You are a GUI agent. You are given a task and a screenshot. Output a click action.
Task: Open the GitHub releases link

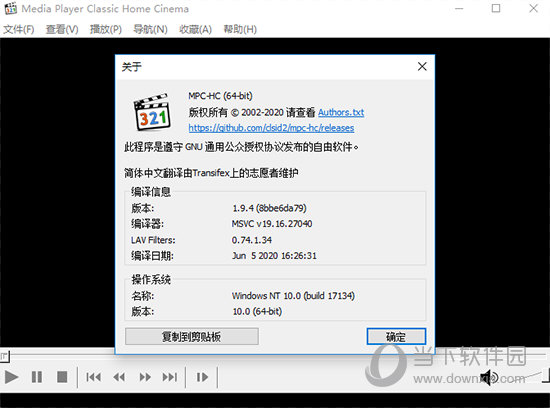[271, 128]
